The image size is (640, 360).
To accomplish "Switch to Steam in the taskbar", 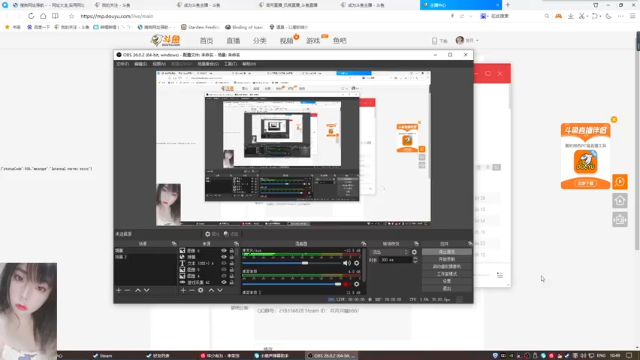I will point(103,356).
